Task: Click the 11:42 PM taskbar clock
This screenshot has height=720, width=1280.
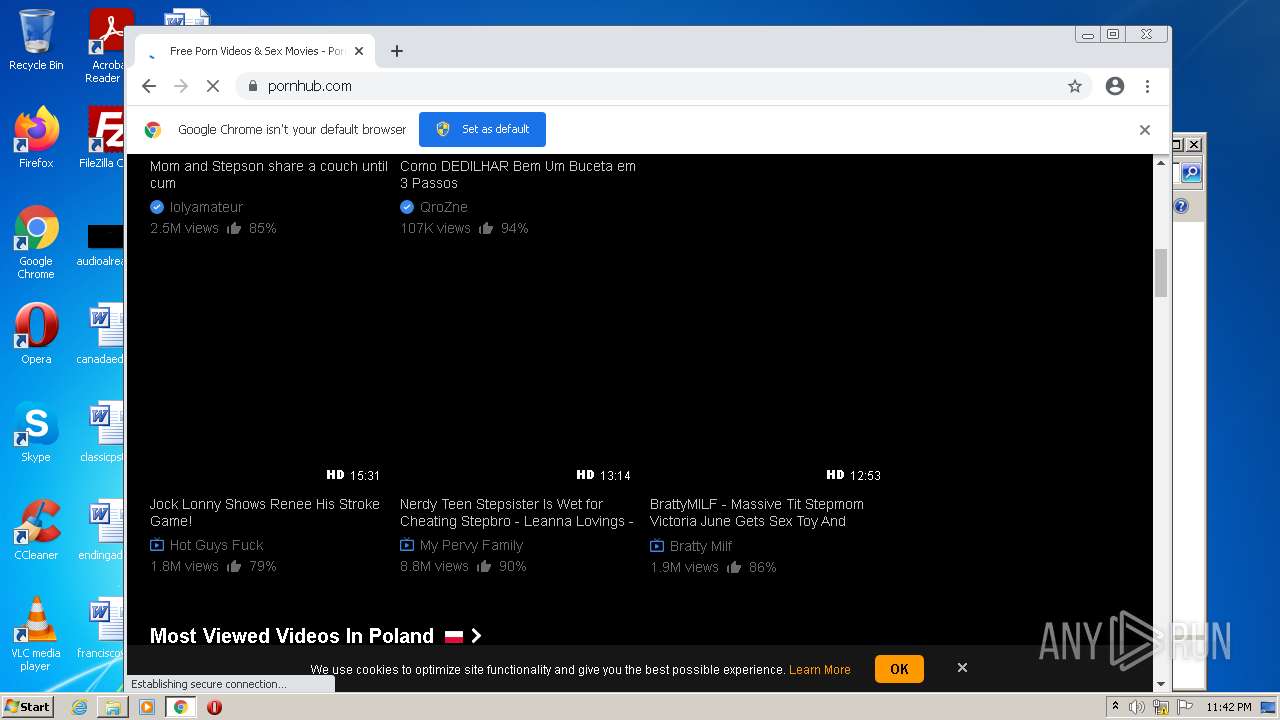Action: [x=1228, y=707]
